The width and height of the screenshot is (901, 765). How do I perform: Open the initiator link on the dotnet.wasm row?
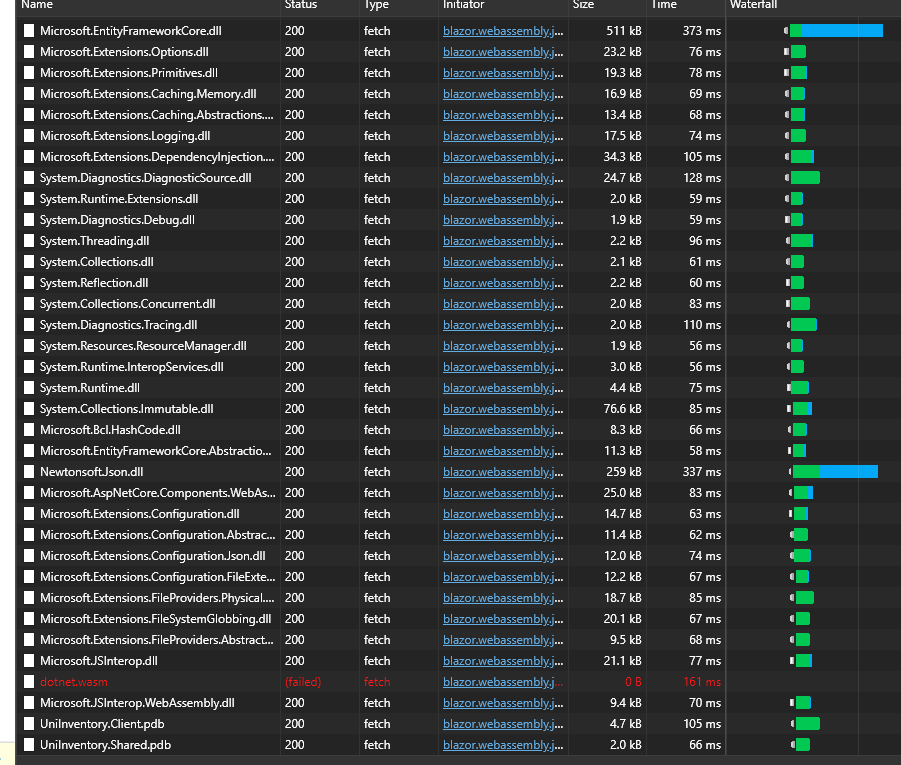[500, 681]
